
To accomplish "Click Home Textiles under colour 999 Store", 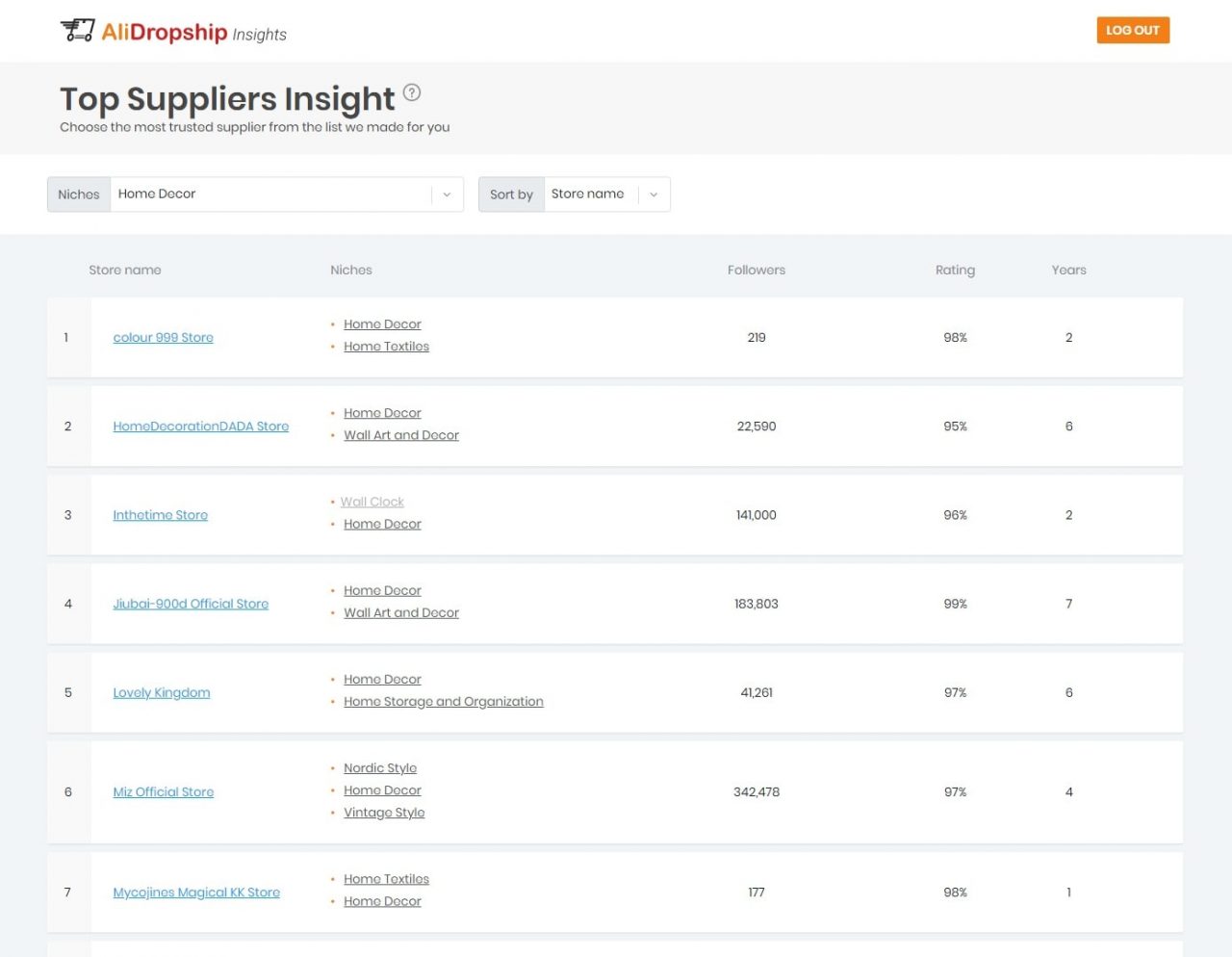I will [x=386, y=347].
